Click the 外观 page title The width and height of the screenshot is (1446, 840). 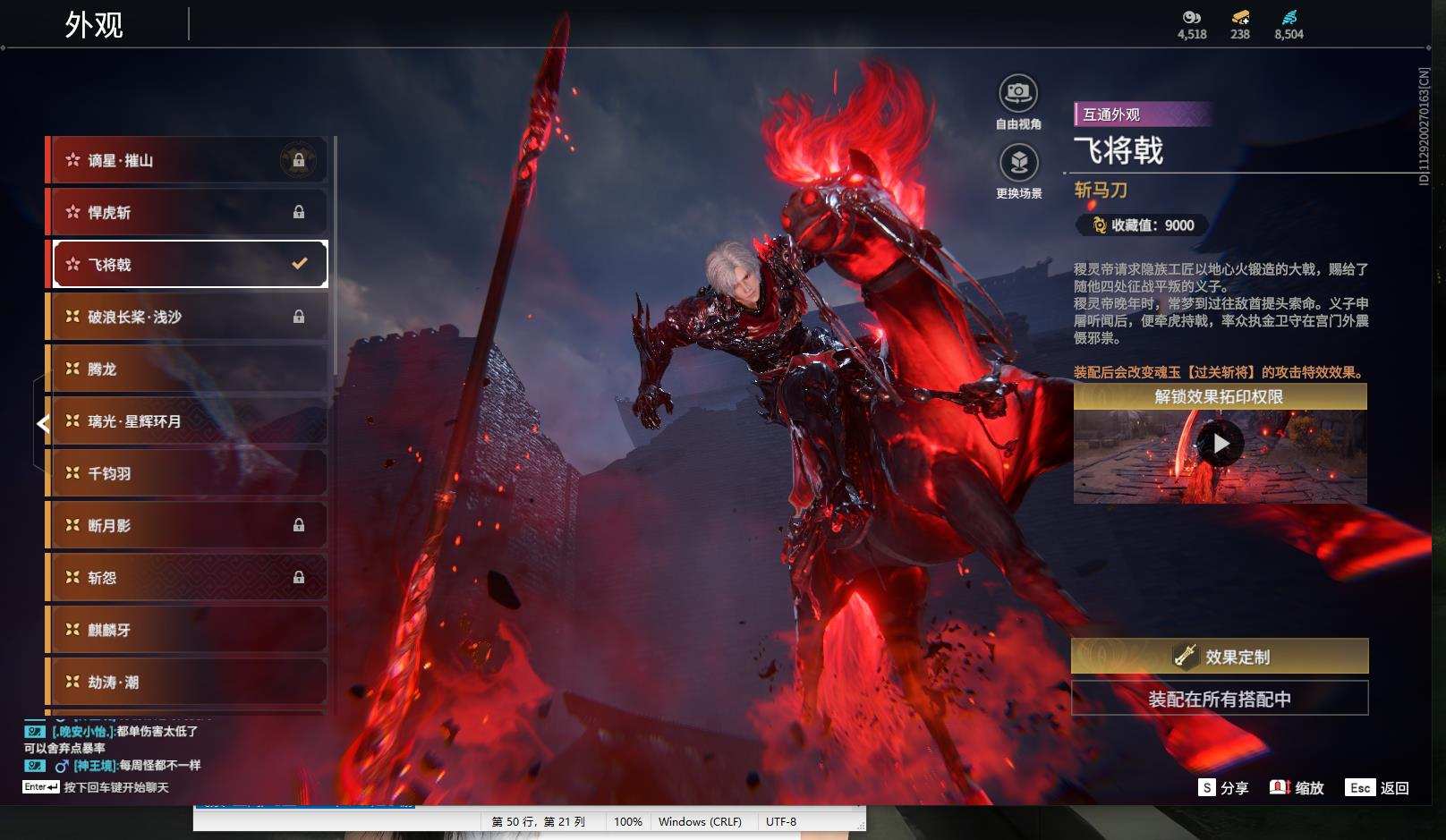(94, 24)
